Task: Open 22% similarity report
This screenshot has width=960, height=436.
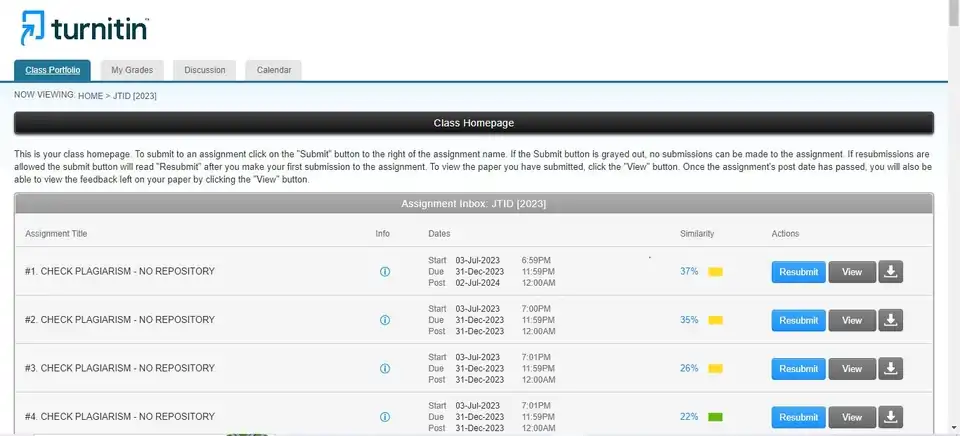Action: pos(689,416)
